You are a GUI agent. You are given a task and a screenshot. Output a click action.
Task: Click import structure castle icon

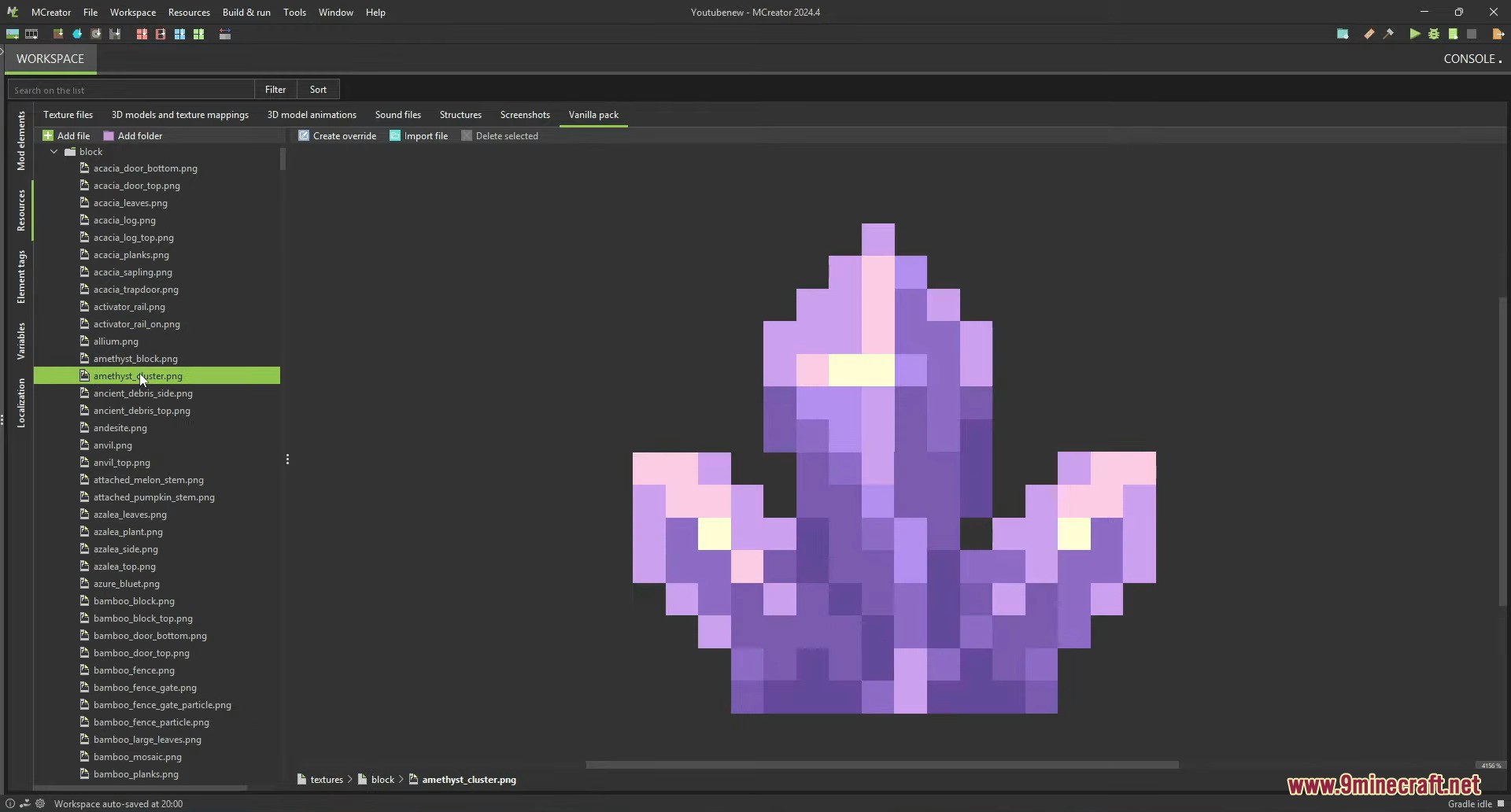tap(115, 34)
